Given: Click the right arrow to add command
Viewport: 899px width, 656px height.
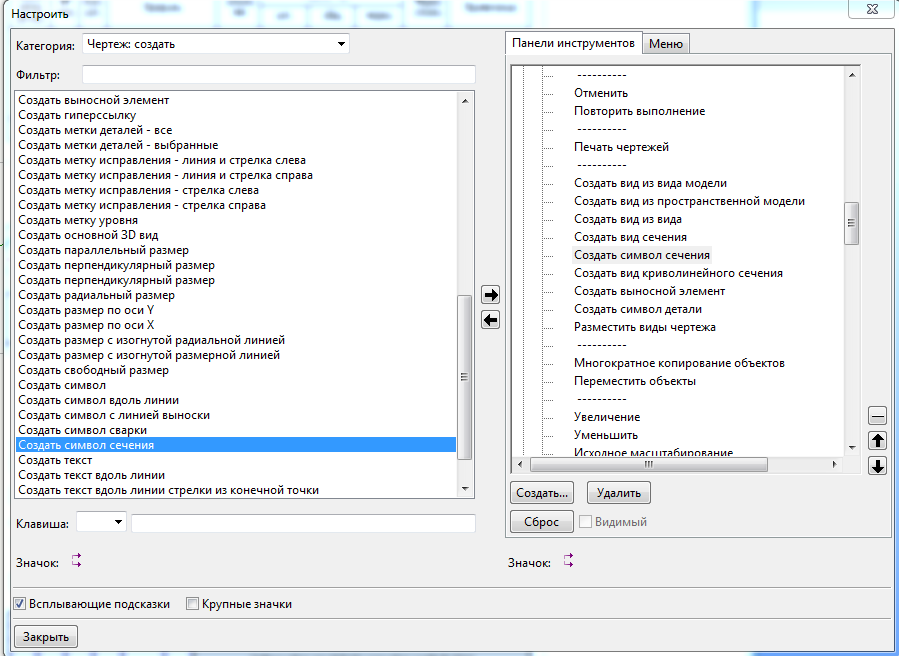Looking at the screenshot, I should [490, 295].
